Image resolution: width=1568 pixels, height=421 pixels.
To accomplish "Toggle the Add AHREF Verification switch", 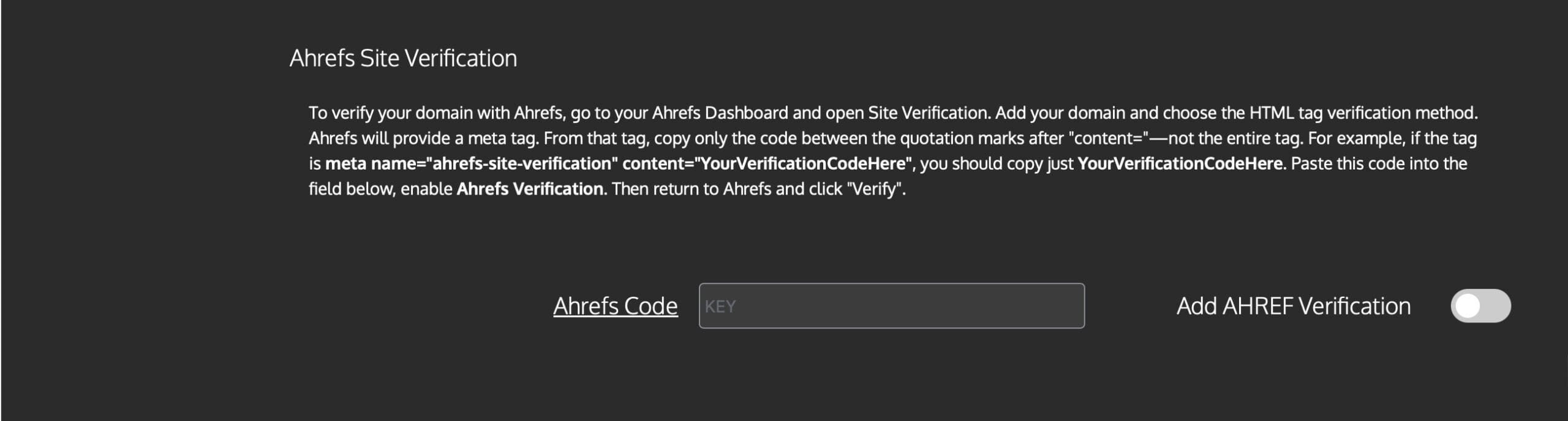I will [x=1480, y=306].
